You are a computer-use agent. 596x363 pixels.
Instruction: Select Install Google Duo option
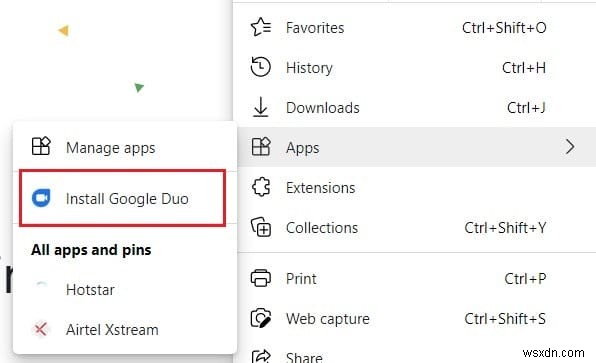122,198
